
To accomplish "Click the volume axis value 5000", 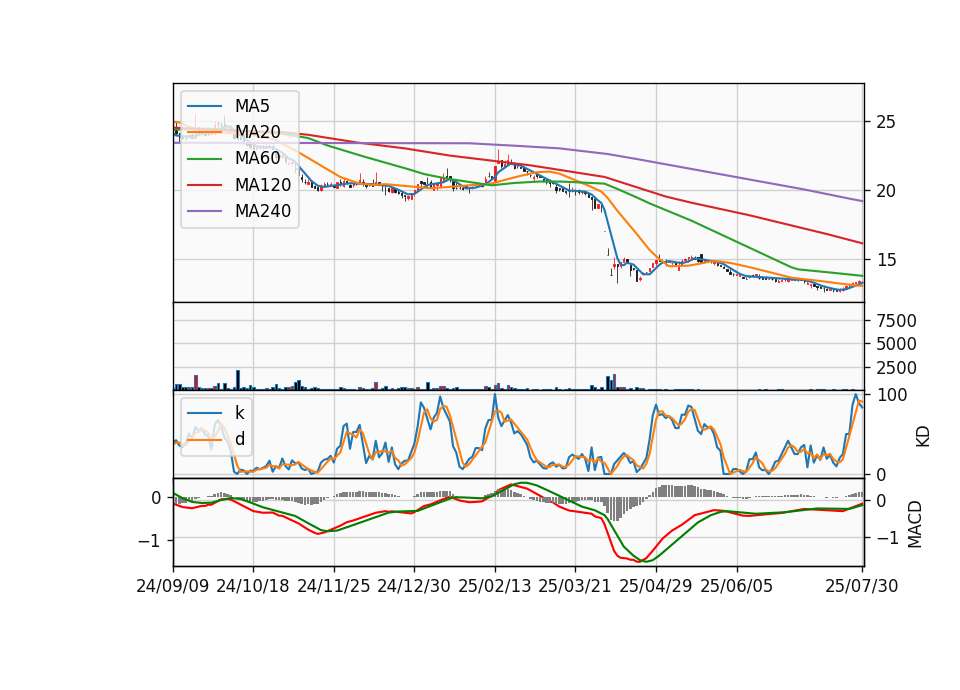I will [x=896, y=344].
